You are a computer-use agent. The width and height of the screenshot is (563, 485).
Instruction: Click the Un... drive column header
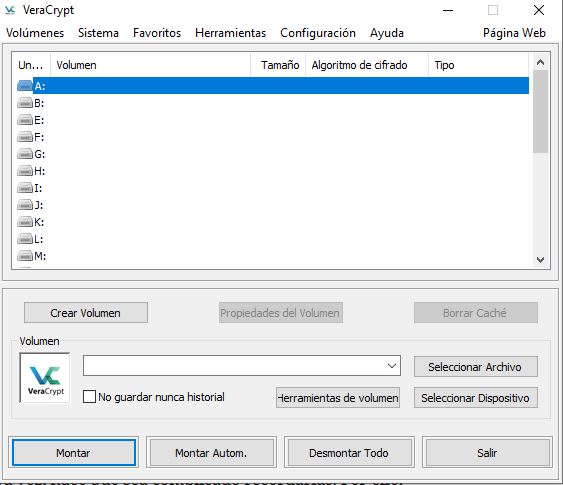coord(31,65)
